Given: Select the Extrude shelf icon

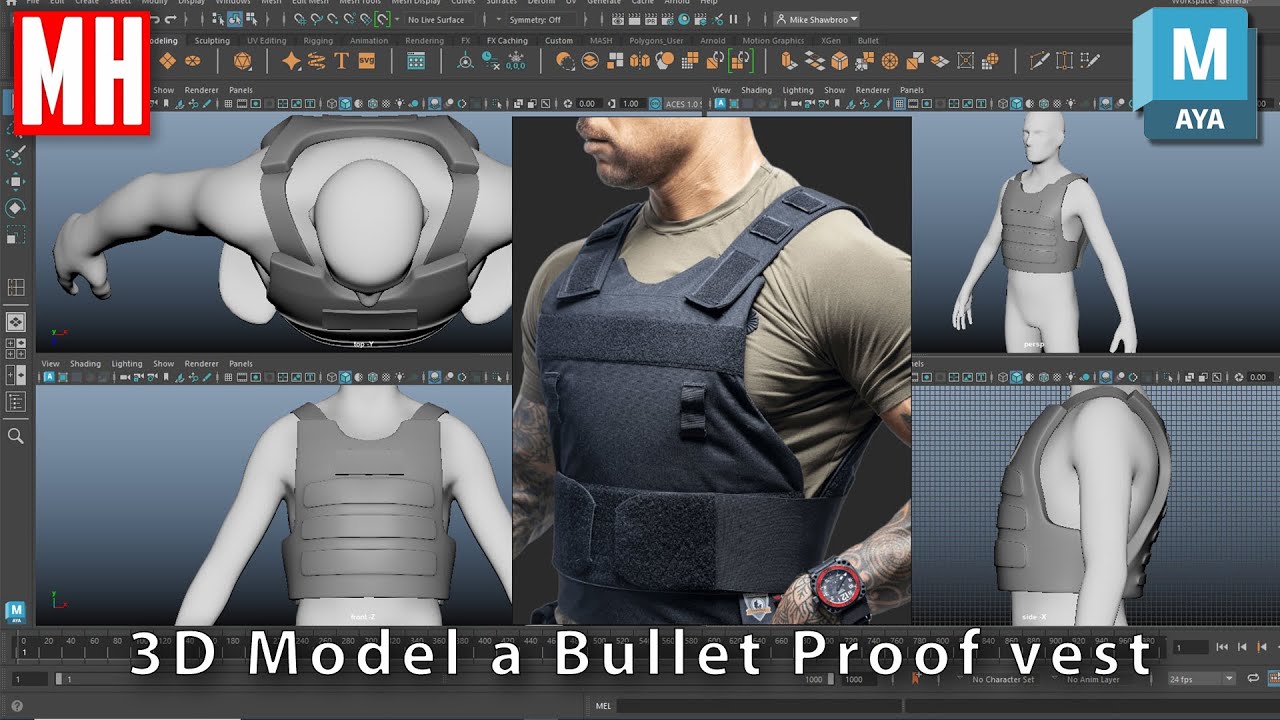Looking at the screenshot, I should pyautogui.click(x=790, y=61).
